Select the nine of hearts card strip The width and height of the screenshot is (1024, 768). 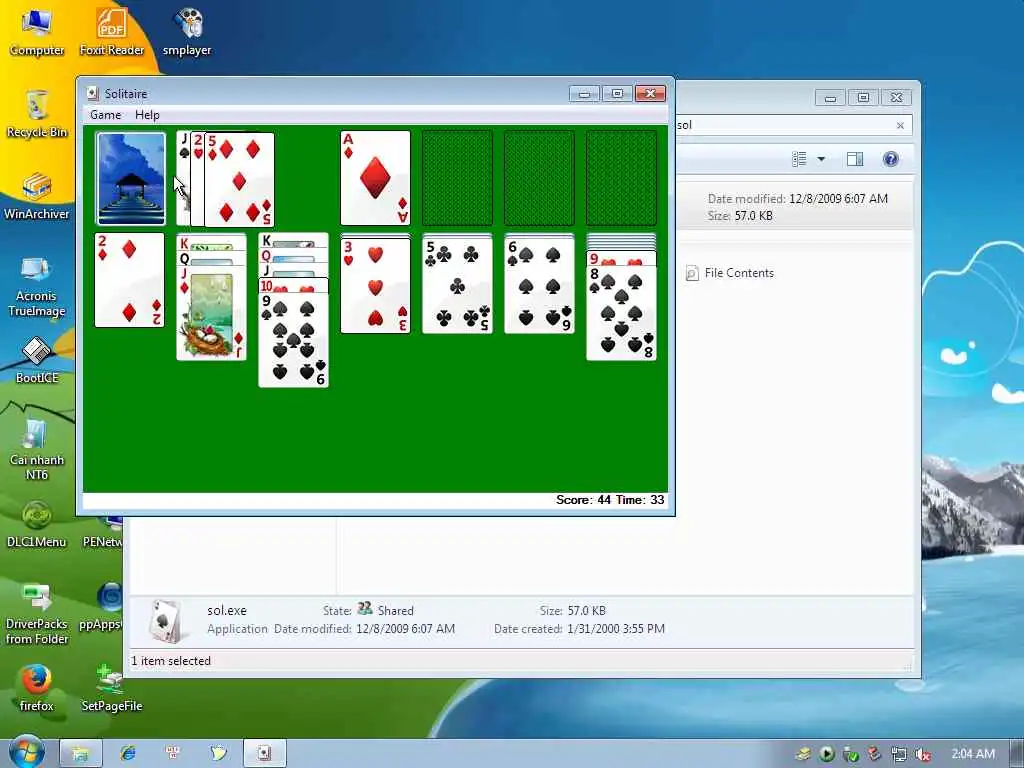621,259
